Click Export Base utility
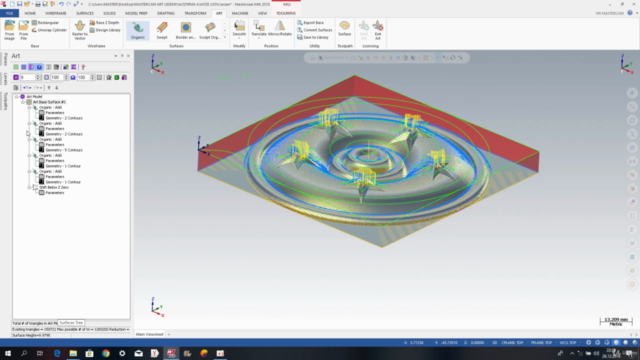Image resolution: width=640 pixels, height=360 pixels. (x=311, y=23)
